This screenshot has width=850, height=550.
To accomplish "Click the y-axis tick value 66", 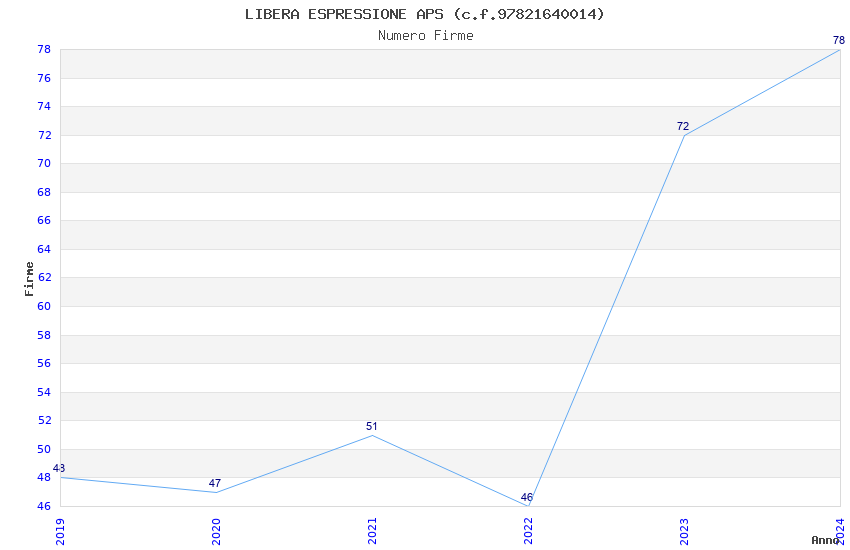I will tap(44, 220).
